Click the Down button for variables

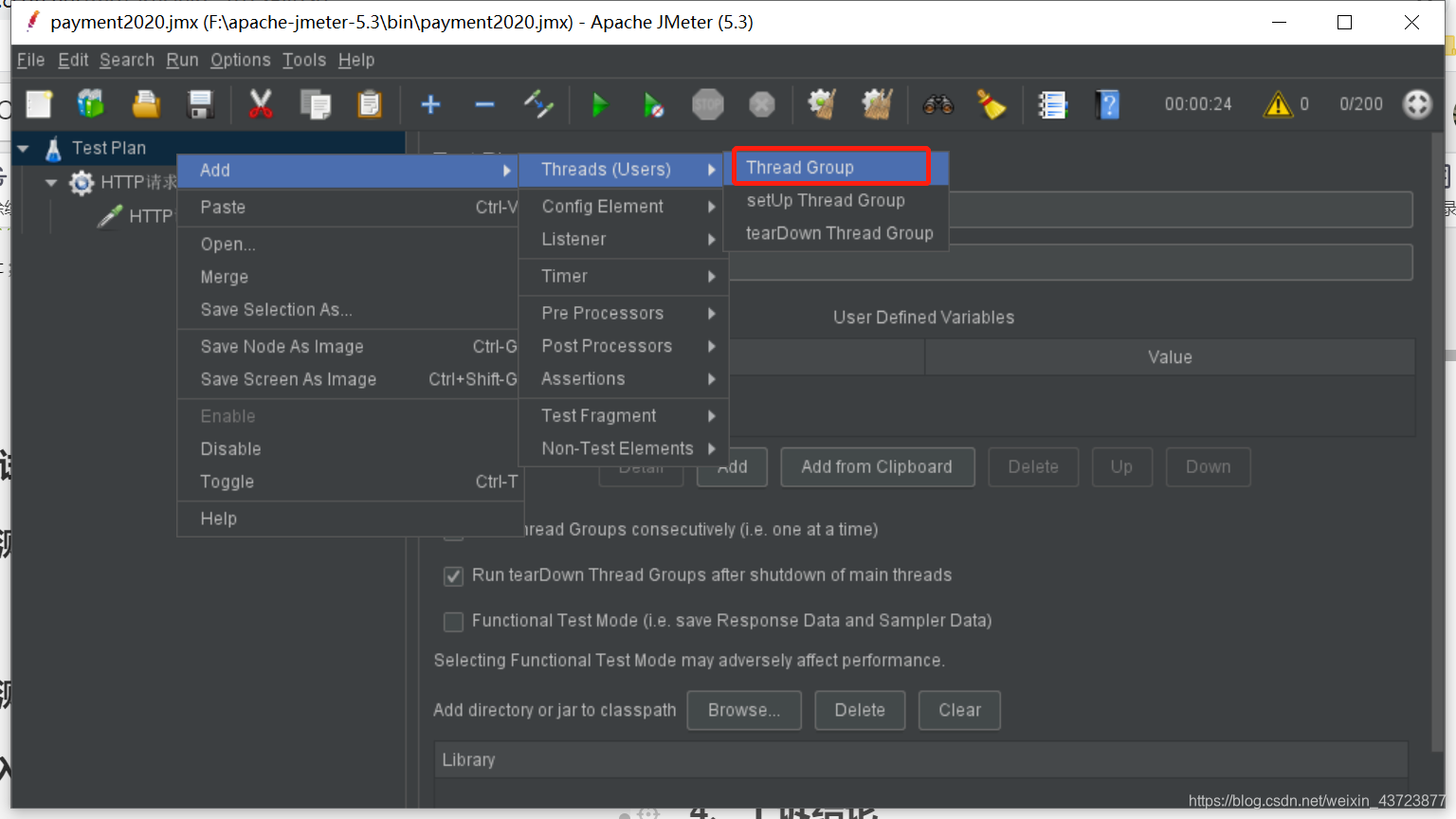pyautogui.click(x=1208, y=467)
